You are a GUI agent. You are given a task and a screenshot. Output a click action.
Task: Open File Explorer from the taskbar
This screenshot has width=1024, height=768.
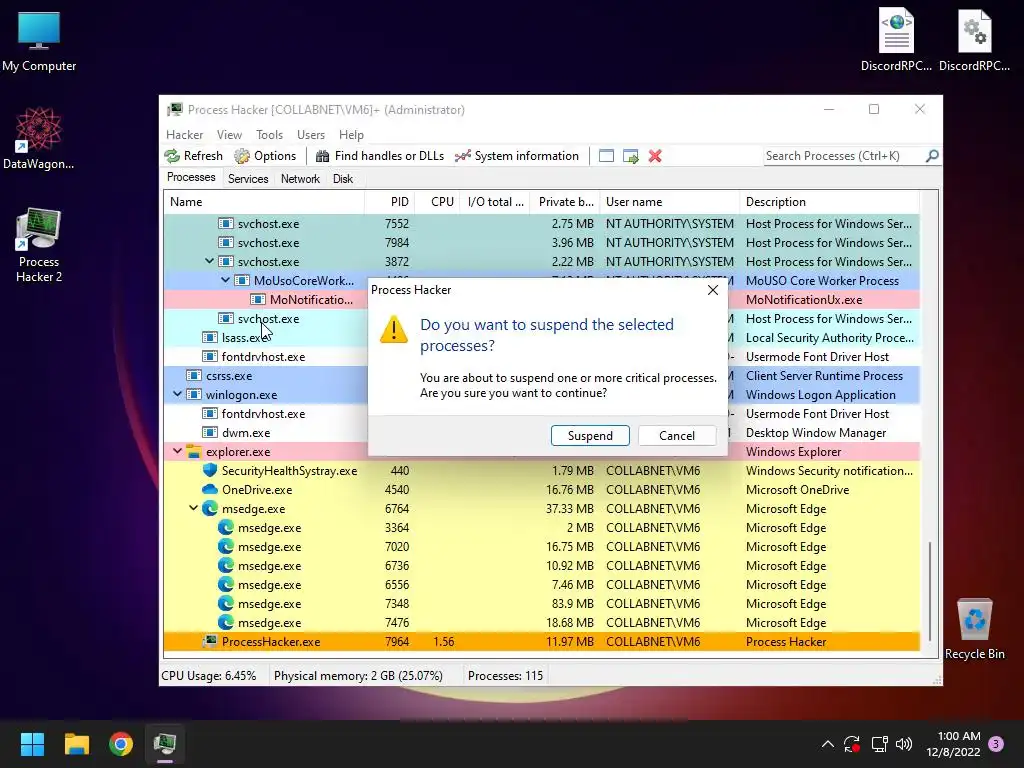click(x=76, y=744)
